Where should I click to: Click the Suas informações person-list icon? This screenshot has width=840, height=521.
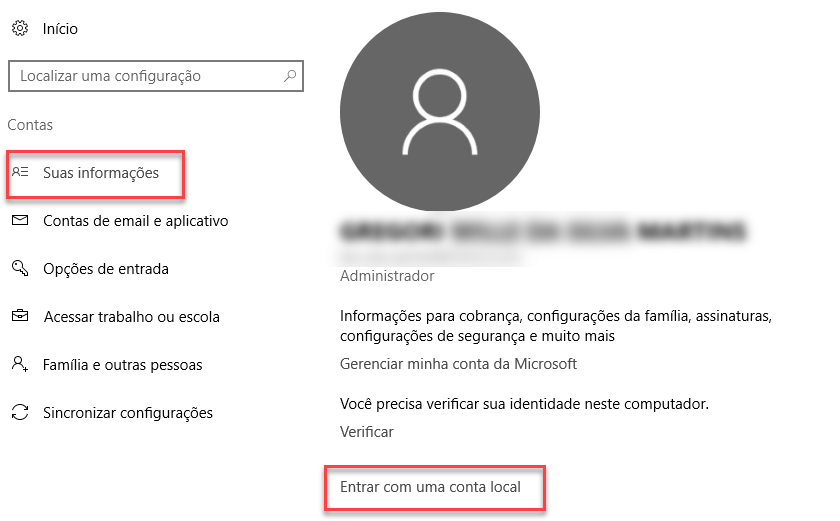coord(20,172)
